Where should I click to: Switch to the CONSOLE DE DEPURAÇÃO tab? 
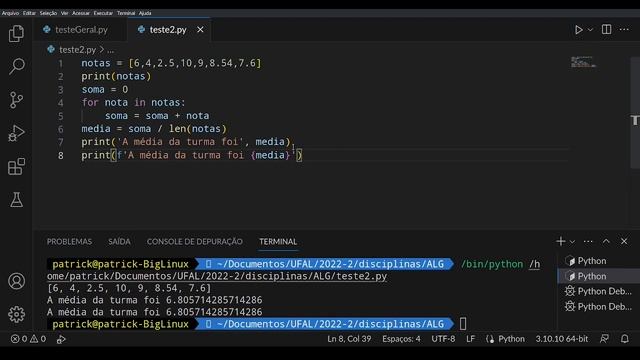pyautogui.click(x=195, y=241)
